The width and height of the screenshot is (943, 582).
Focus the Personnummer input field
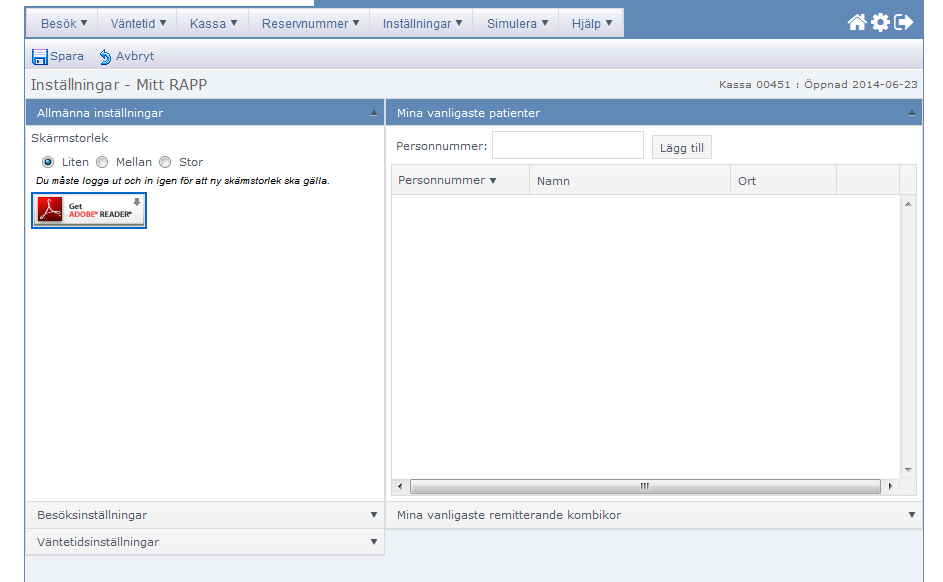pyautogui.click(x=568, y=146)
